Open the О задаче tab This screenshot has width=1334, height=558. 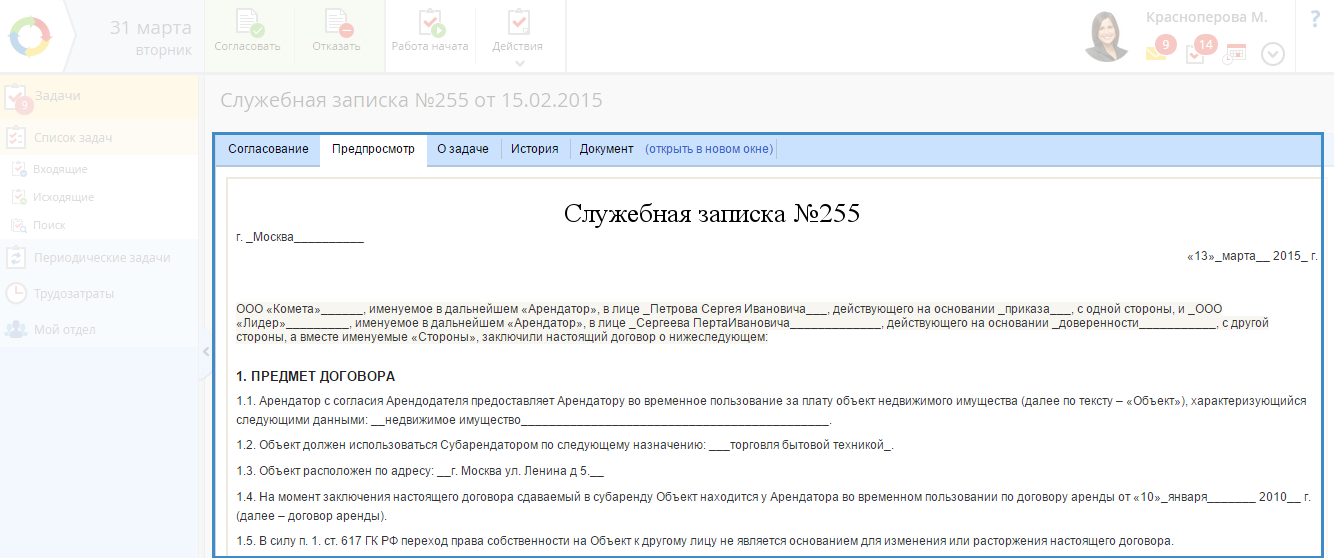[462, 149]
